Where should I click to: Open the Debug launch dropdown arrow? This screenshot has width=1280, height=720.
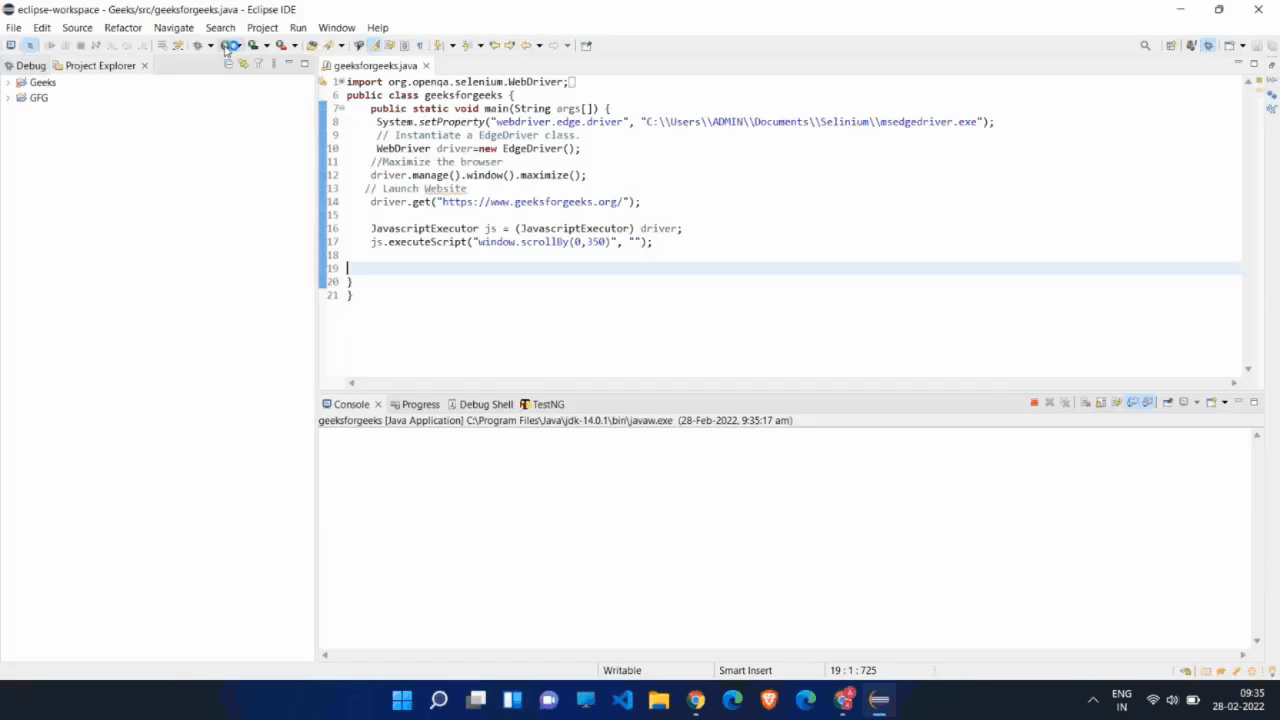(211, 45)
